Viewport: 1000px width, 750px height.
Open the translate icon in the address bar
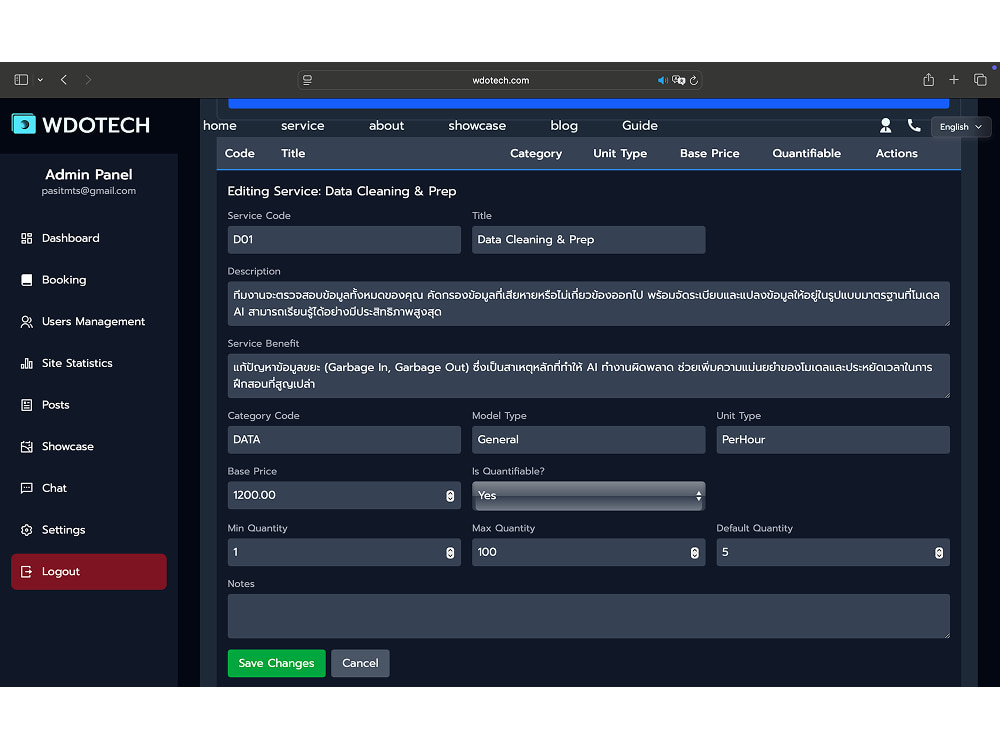click(679, 80)
